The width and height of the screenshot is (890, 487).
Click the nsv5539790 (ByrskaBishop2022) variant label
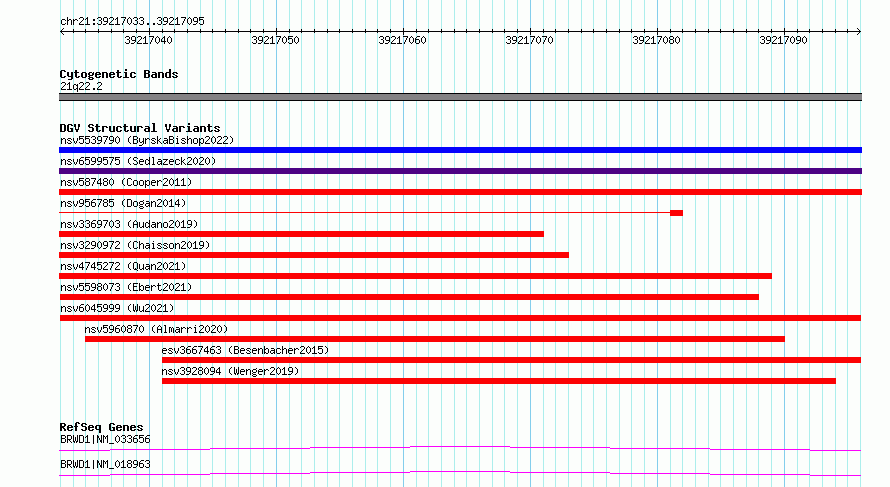(x=147, y=140)
